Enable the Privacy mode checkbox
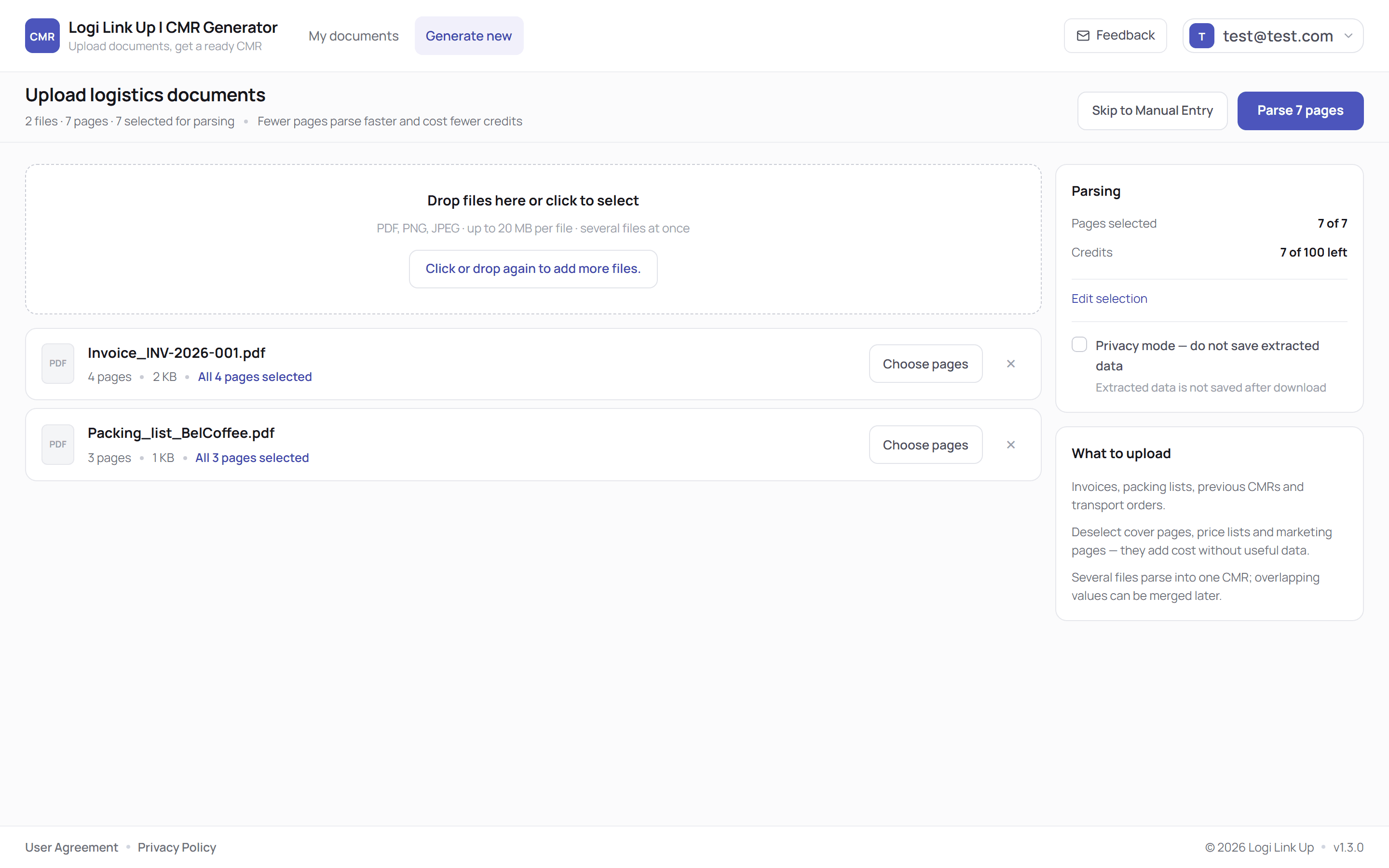Viewport: 1389px width, 868px height. [1079, 344]
